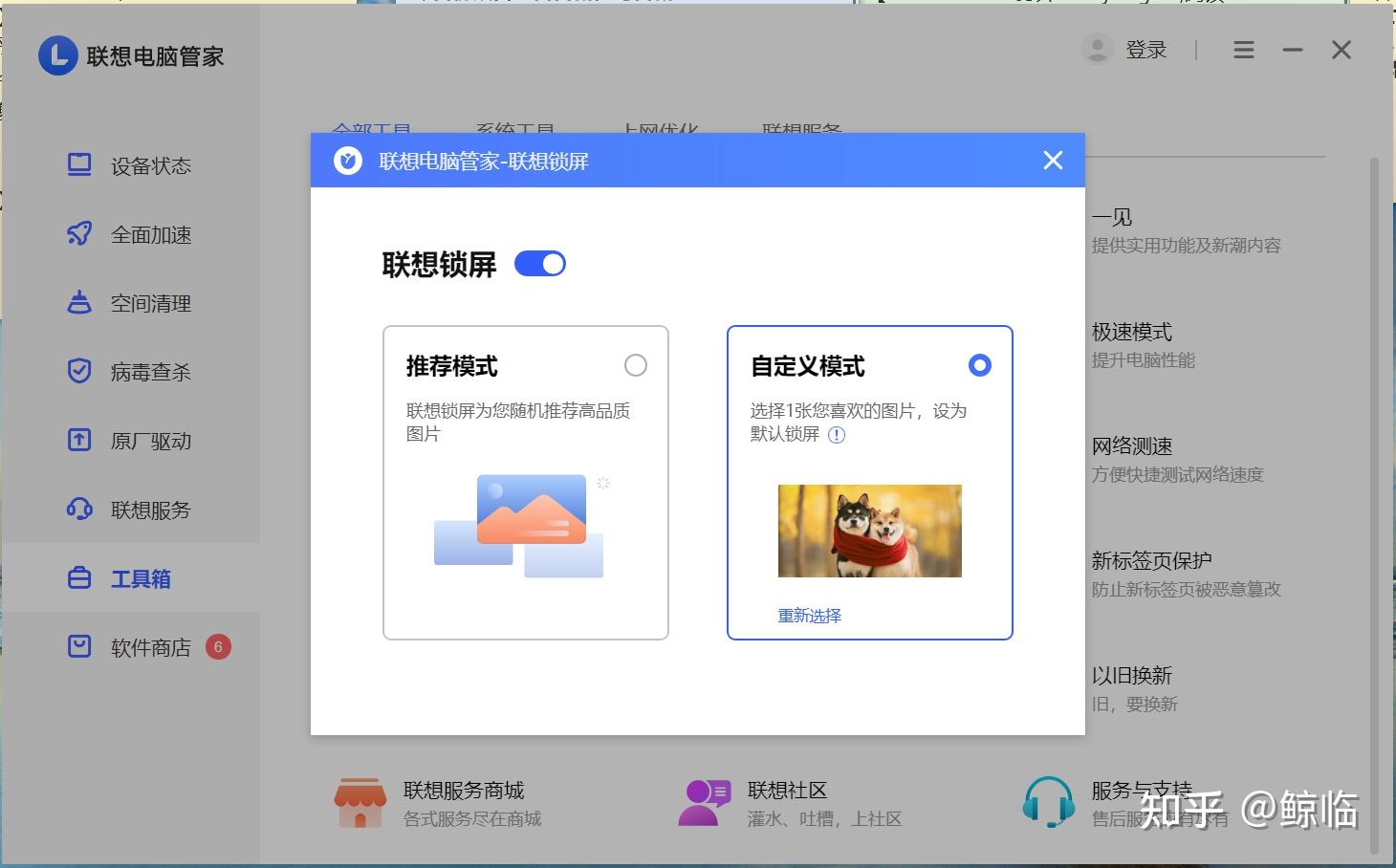This screenshot has height=868, width=1396.
Task: Open the hamburger menu icon
Action: [1243, 50]
